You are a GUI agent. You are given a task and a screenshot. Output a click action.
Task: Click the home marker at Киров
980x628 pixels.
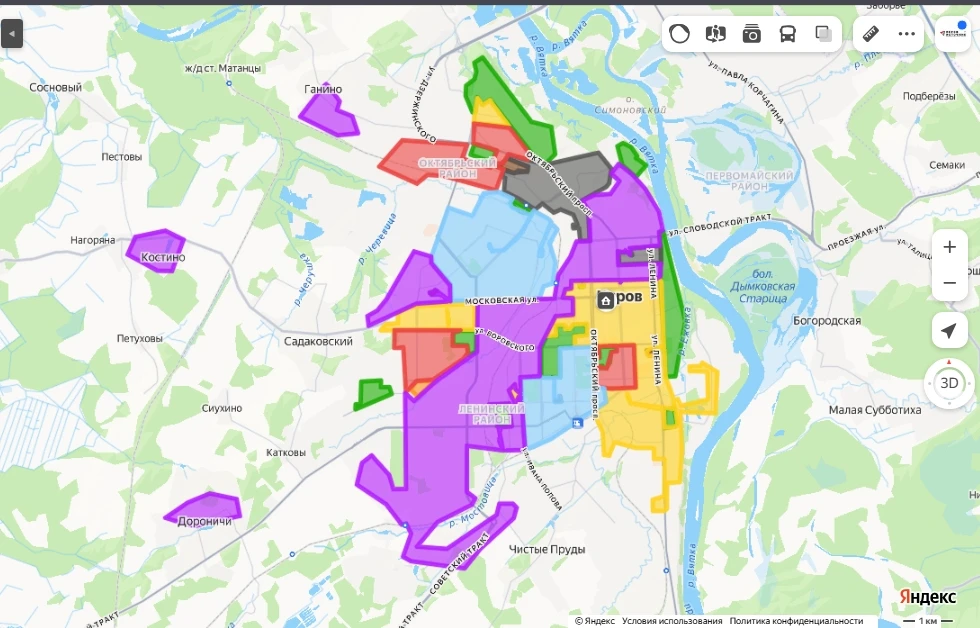(x=605, y=301)
